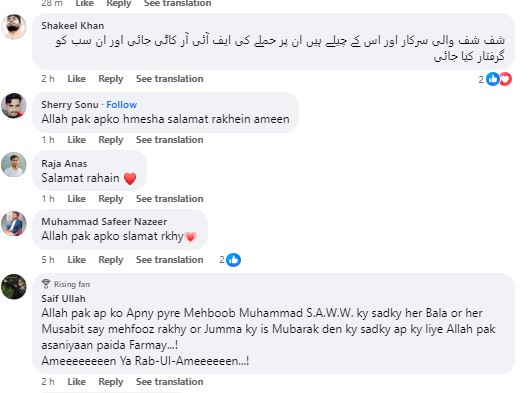
Task: Open Raja Anas profile photo
Action: [14, 165]
